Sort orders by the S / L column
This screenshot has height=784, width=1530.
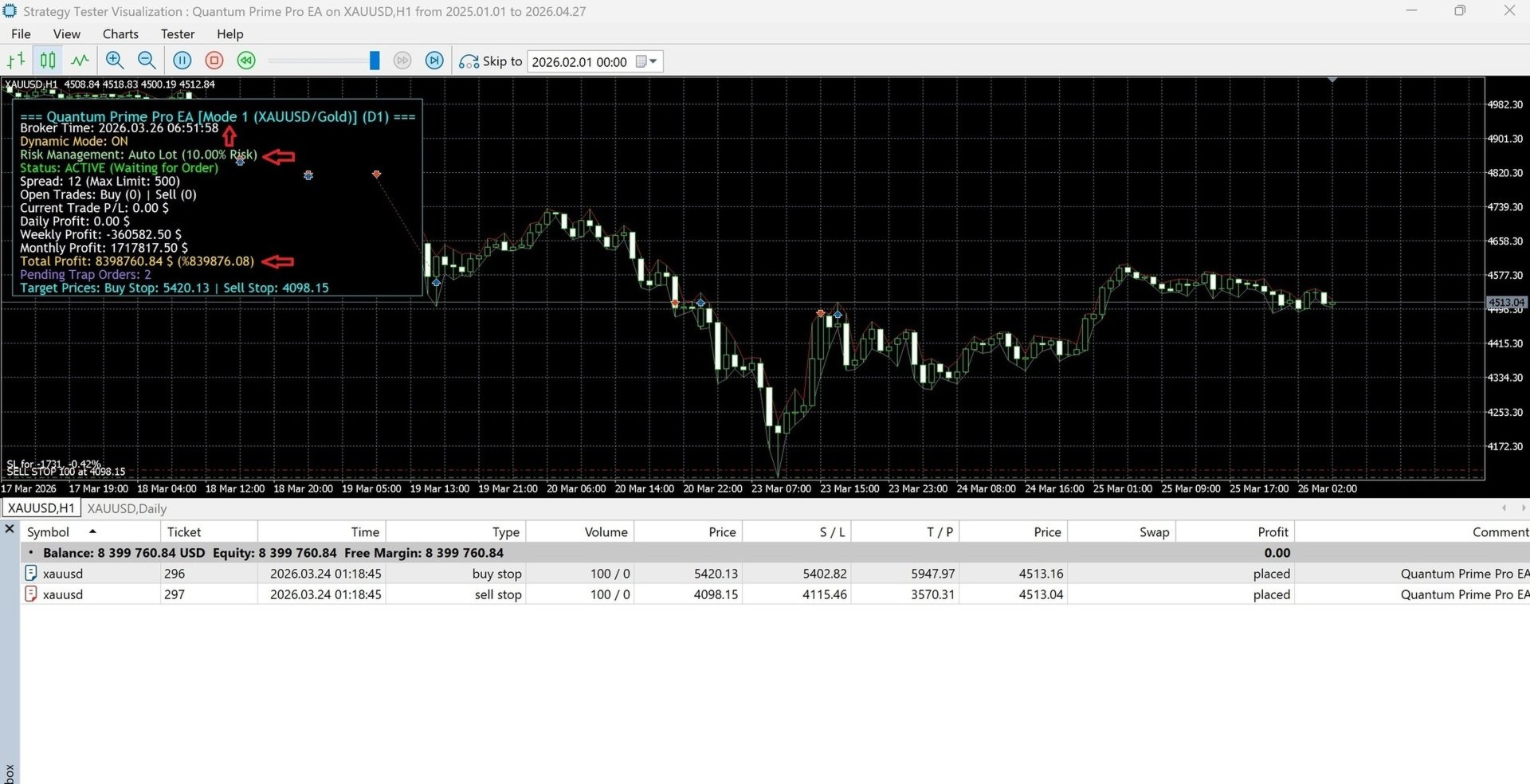pos(797,532)
